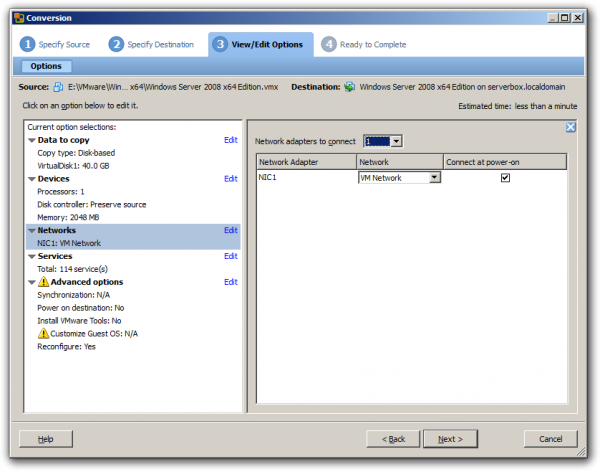This screenshot has height=472, width=600.
Task: Minimize the Conversion window
Action: pyautogui.click(x=553, y=18)
